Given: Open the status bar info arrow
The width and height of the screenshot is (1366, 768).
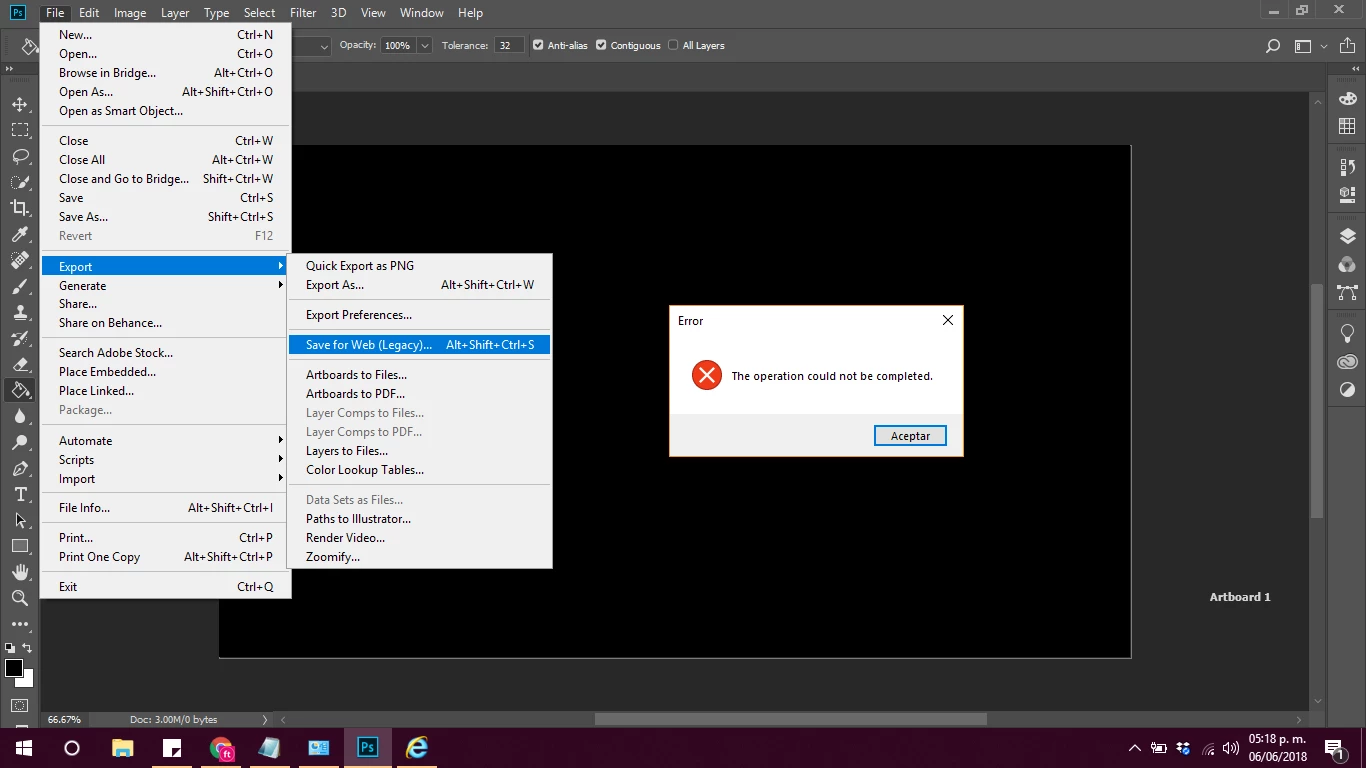Looking at the screenshot, I should pos(265,719).
